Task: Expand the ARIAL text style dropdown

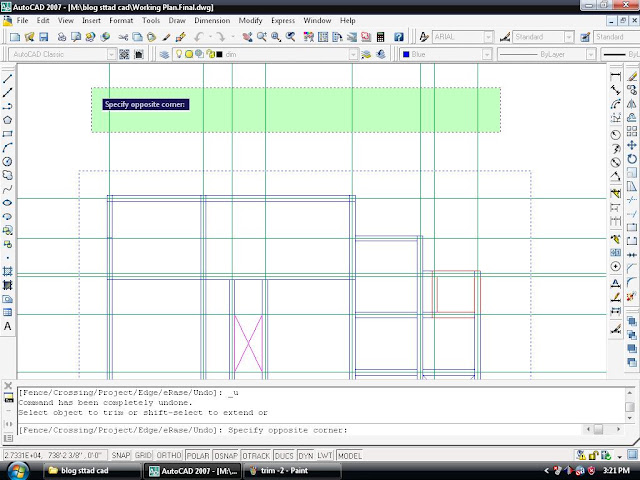Action: coord(489,37)
